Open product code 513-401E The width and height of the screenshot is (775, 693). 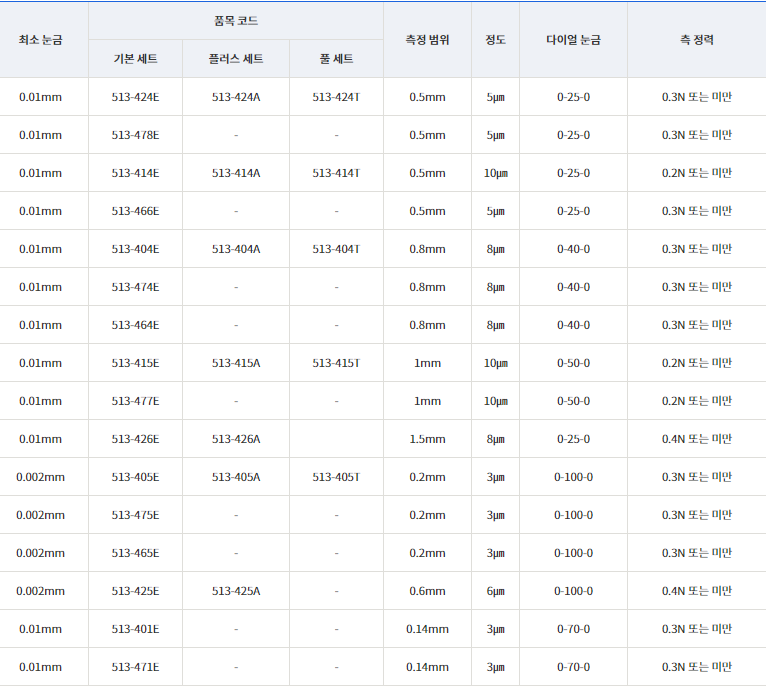pyautogui.click(x=135, y=629)
